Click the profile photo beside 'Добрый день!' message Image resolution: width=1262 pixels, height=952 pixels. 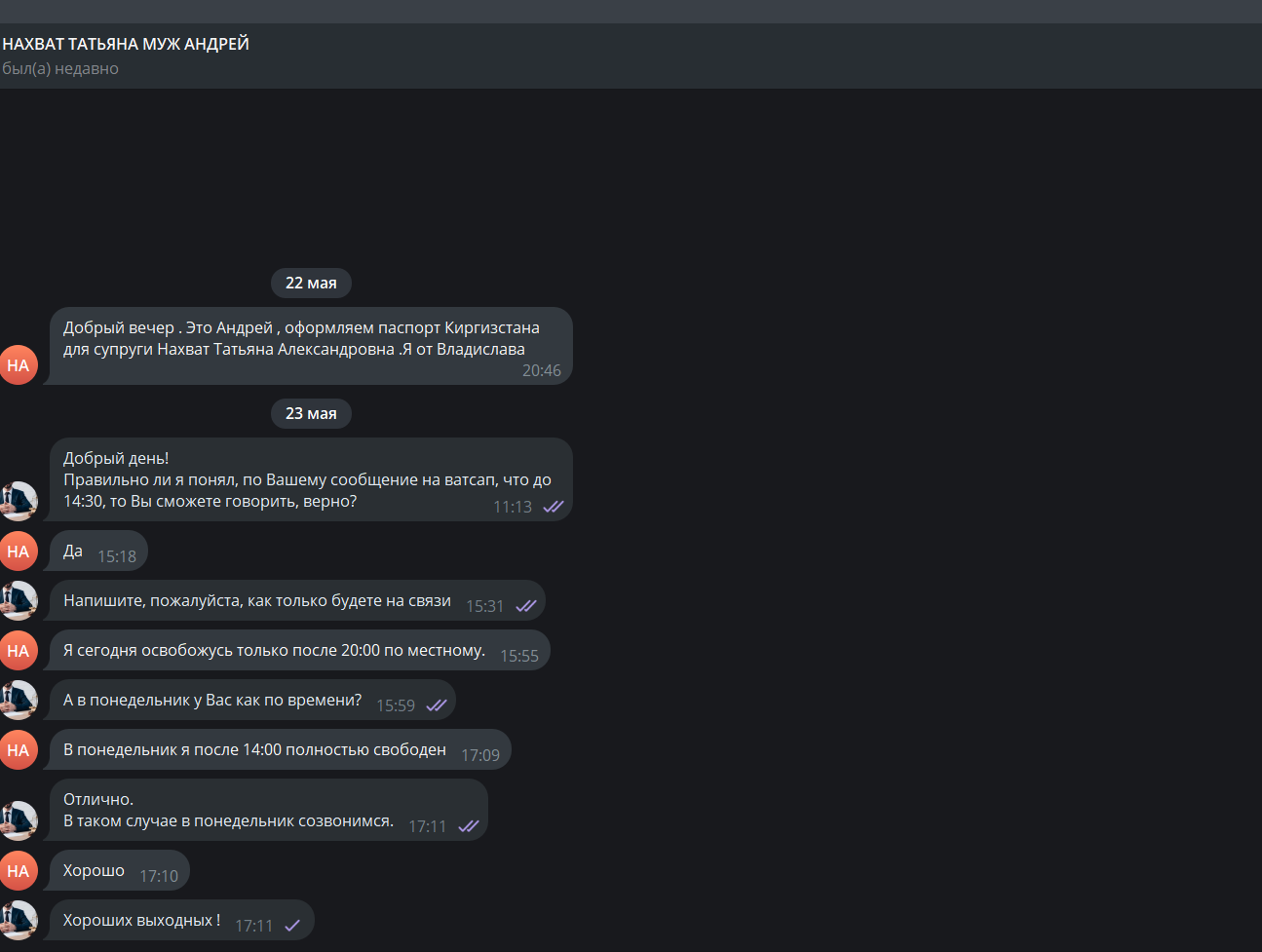click(19, 501)
